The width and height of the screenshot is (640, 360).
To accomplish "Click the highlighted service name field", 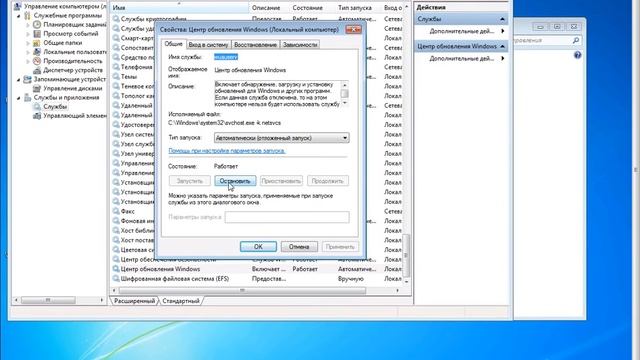I will (226, 57).
